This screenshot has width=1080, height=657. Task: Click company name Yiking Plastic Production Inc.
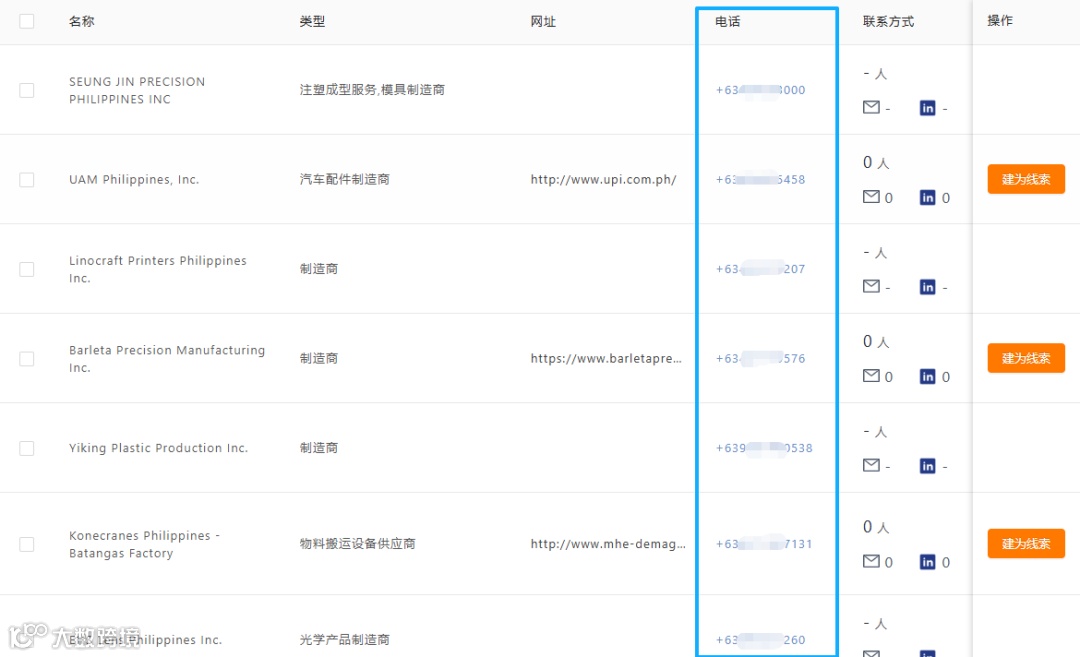coord(158,448)
